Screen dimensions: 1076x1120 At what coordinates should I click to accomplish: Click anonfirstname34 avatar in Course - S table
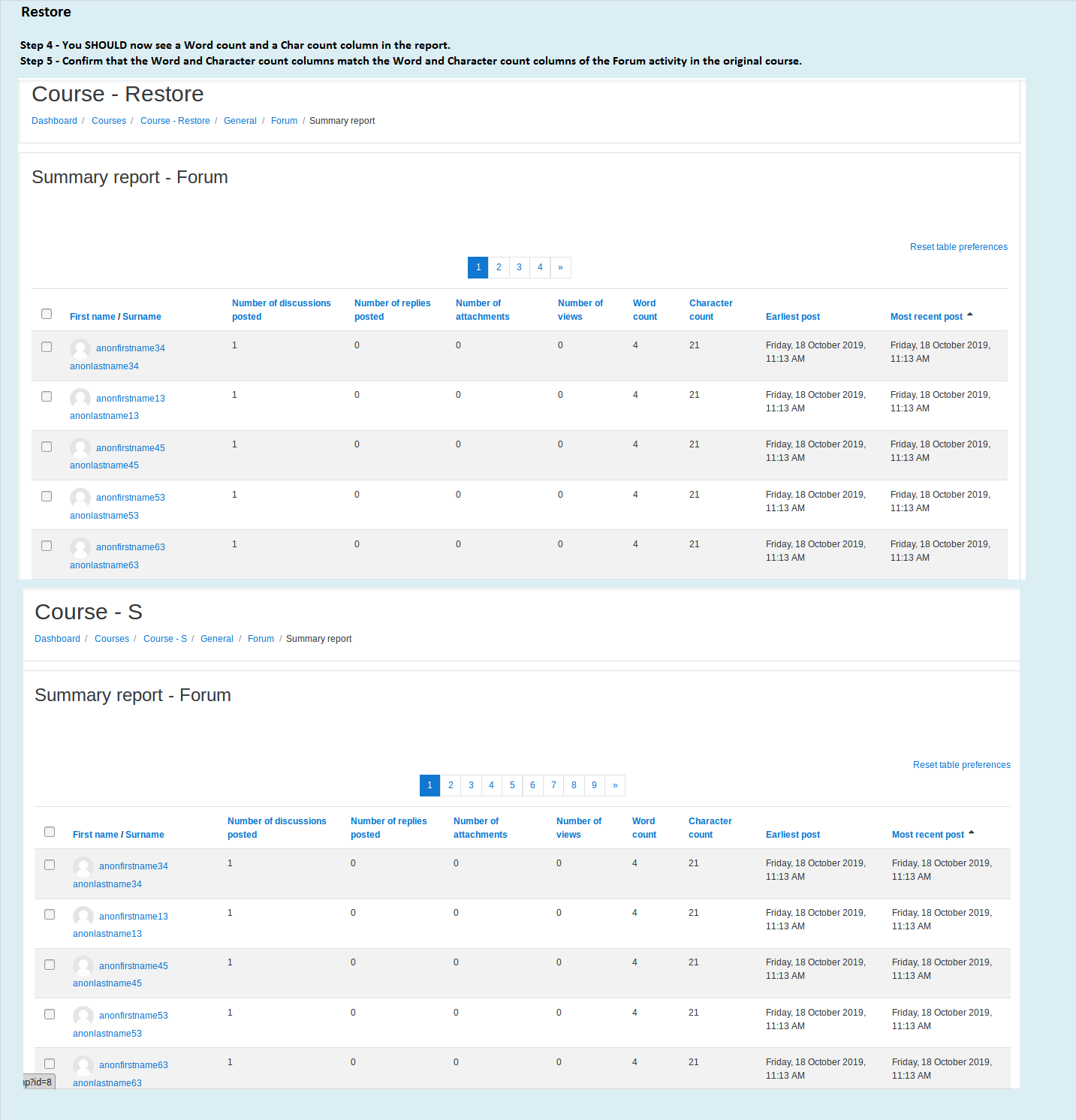pyautogui.click(x=83, y=866)
